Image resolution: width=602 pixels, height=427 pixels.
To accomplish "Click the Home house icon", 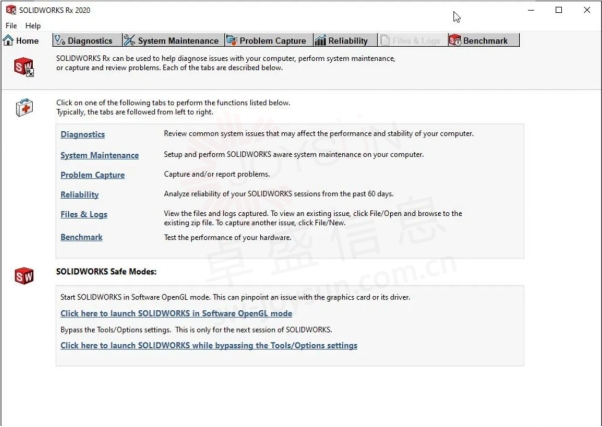I will (8, 40).
